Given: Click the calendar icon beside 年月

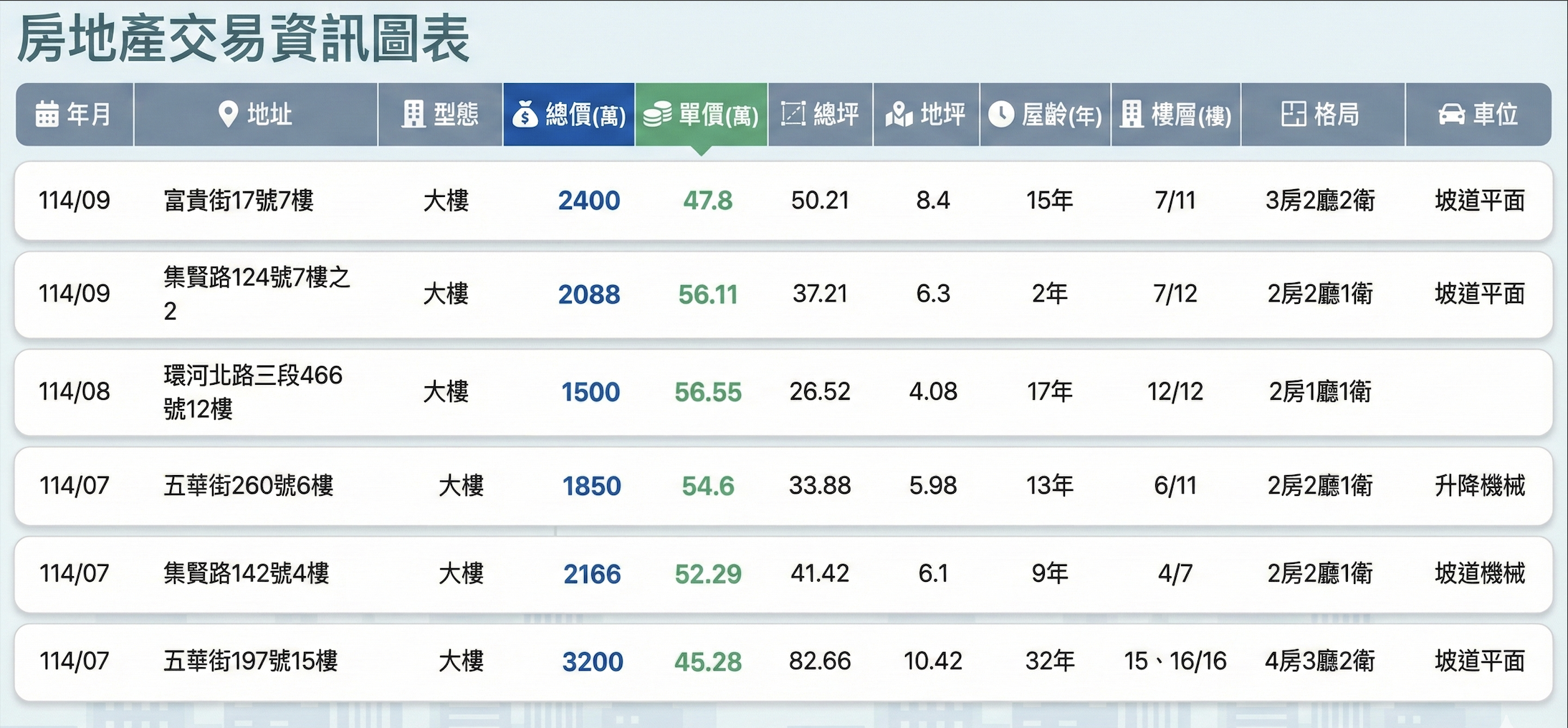Looking at the screenshot, I should (47, 114).
